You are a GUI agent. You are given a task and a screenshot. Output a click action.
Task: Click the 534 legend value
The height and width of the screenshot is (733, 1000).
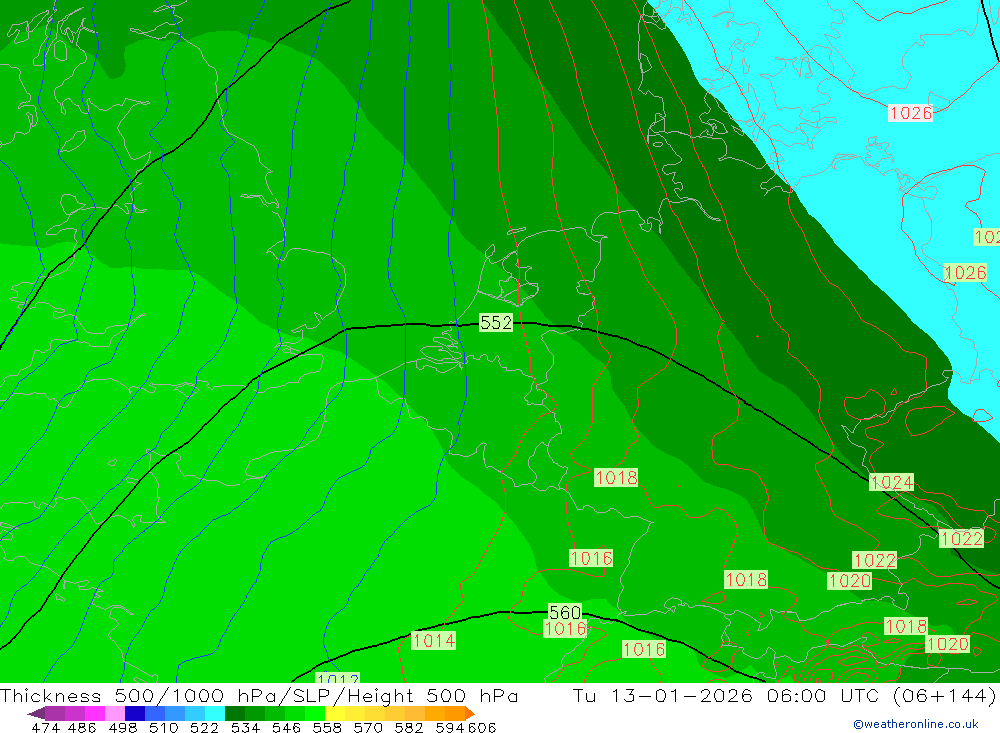[245, 728]
